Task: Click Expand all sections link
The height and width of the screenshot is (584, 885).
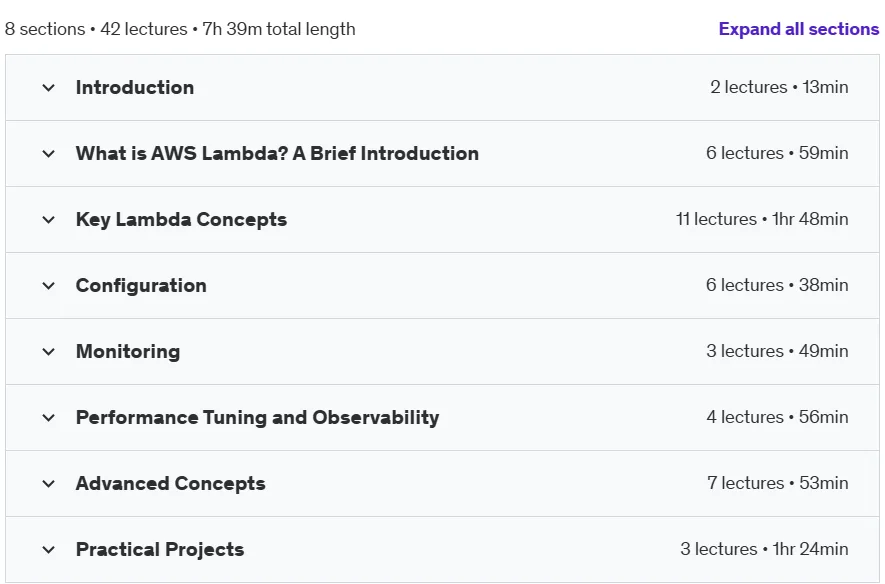Action: 799,29
